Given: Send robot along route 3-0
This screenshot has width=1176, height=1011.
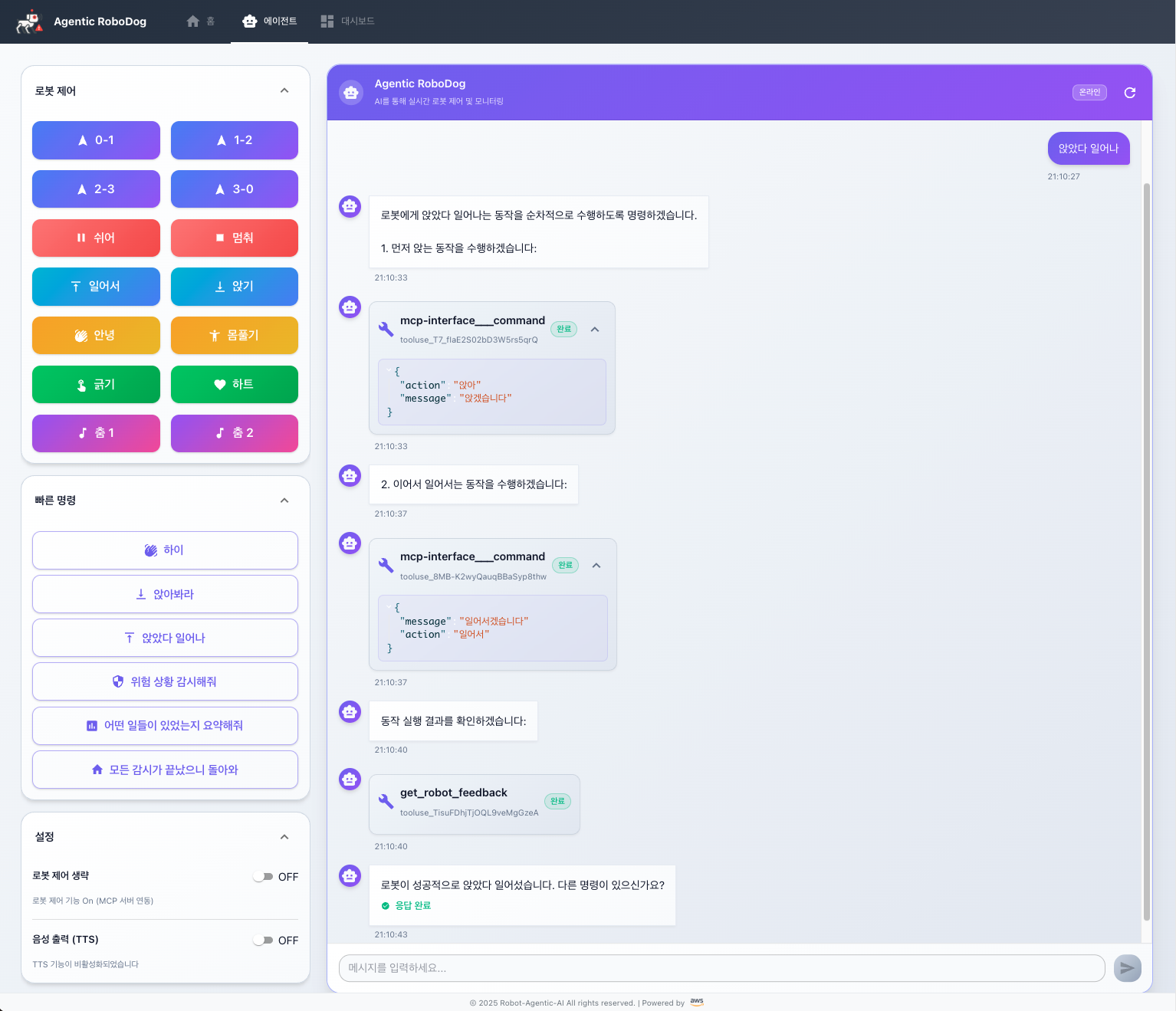Looking at the screenshot, I should 235,189.
